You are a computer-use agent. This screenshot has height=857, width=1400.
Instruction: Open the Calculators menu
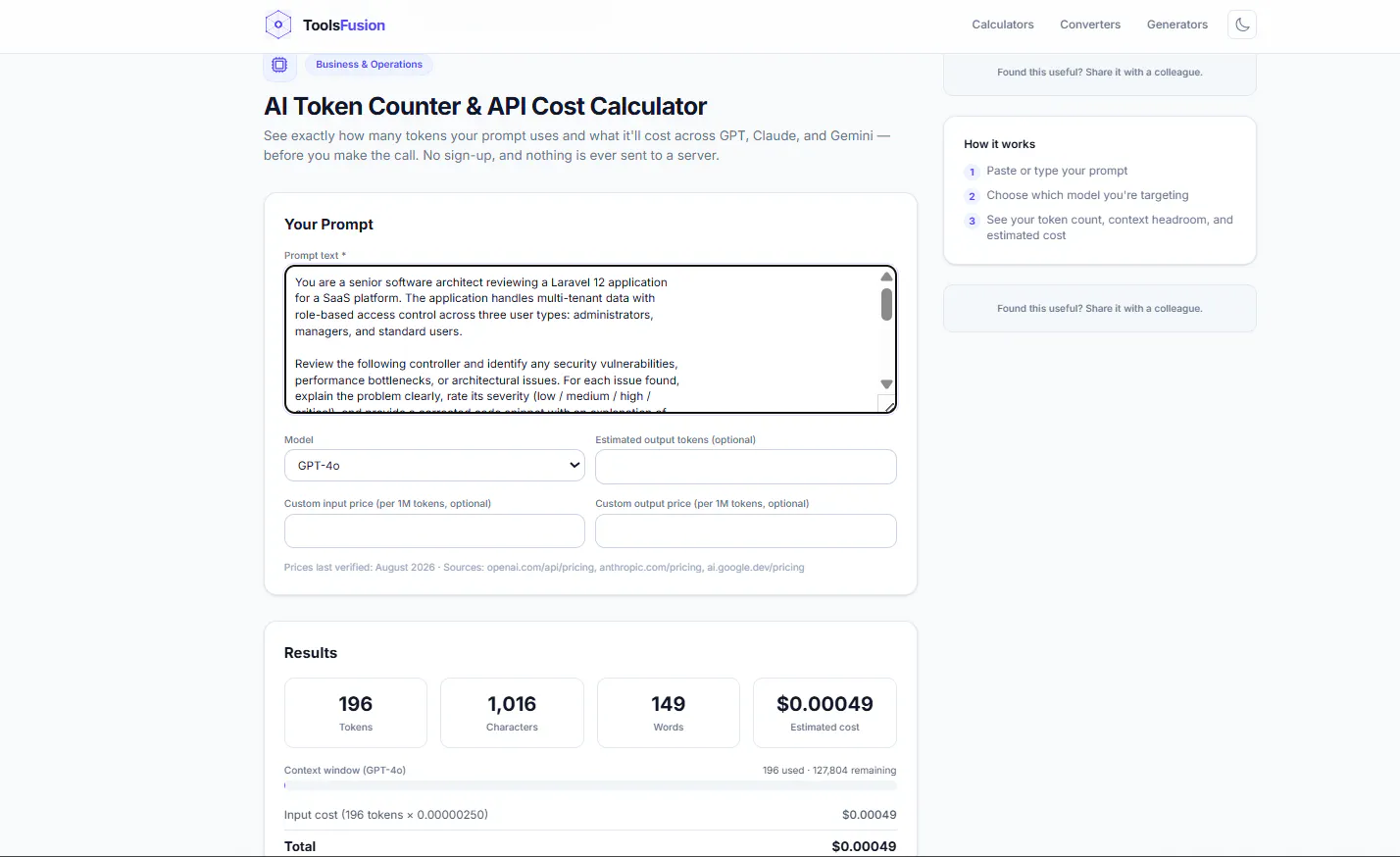coord(1002,25)
